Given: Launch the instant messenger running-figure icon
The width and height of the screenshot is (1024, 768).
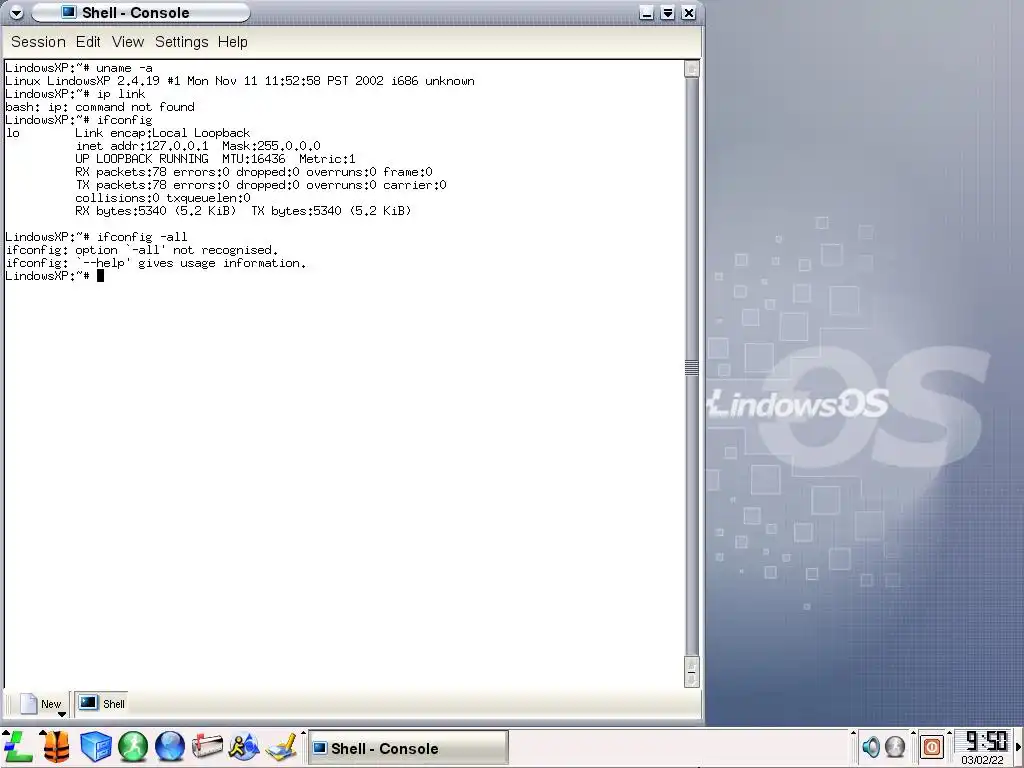Looking at the screenshot, I should coord(244,746).
